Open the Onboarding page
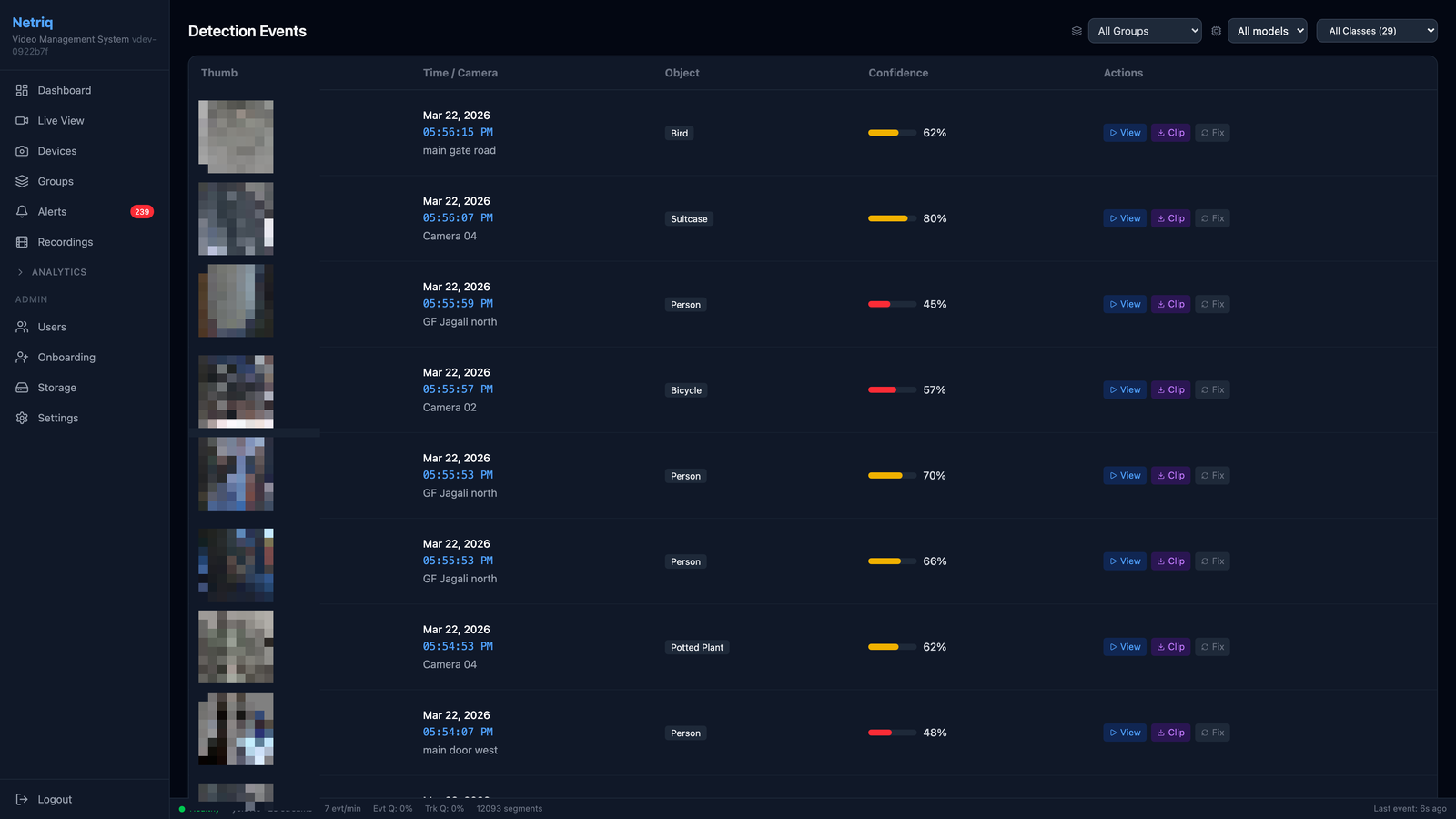1456x819 pixels. pyautogui.click(x=84, y=357)
